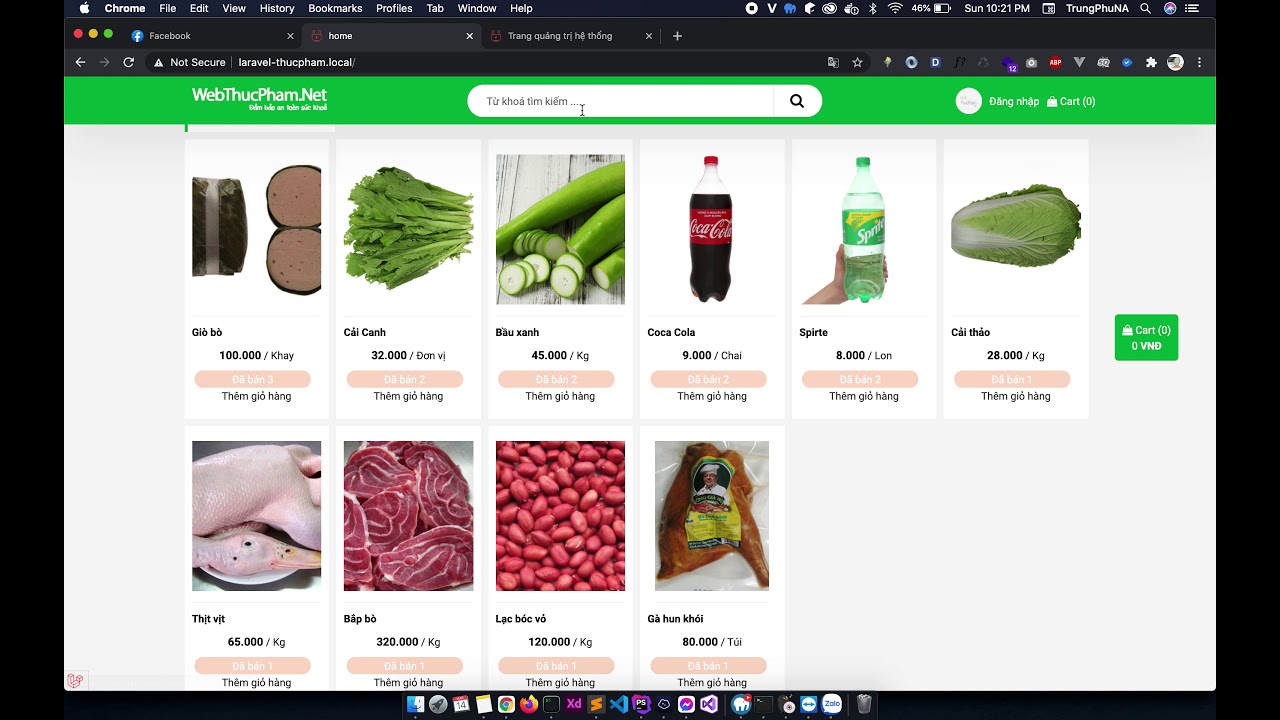Open the header Cart (0) link

[x=1071, y=101]
